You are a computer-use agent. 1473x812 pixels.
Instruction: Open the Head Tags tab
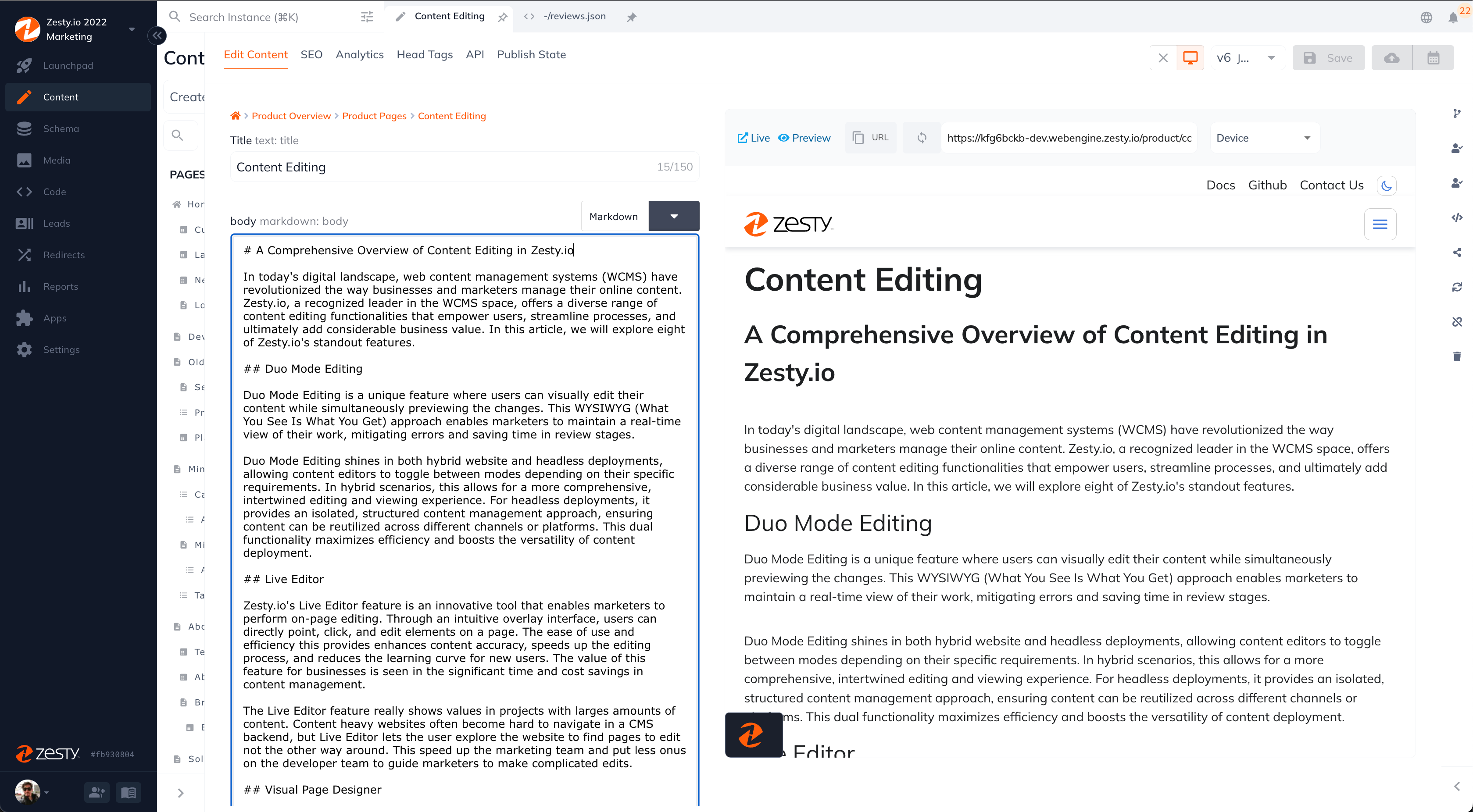tap(424, 55)
